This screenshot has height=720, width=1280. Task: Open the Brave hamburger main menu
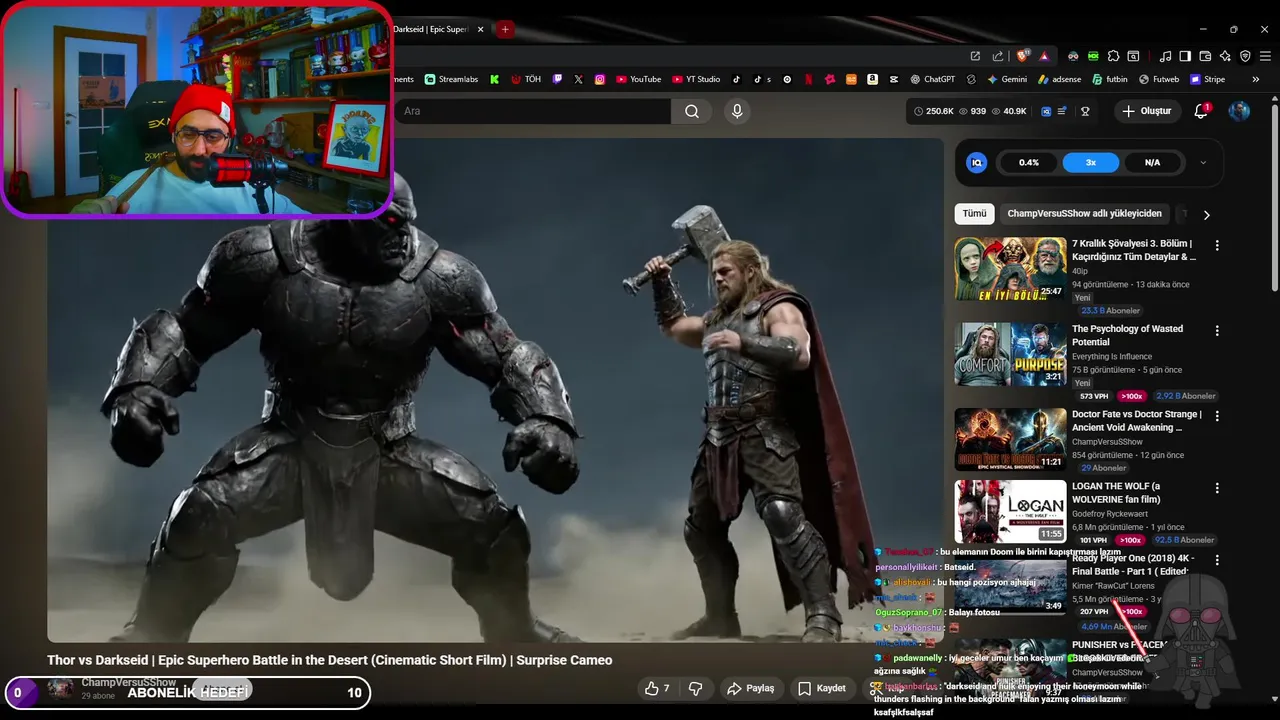click(x=1265, y=56)
